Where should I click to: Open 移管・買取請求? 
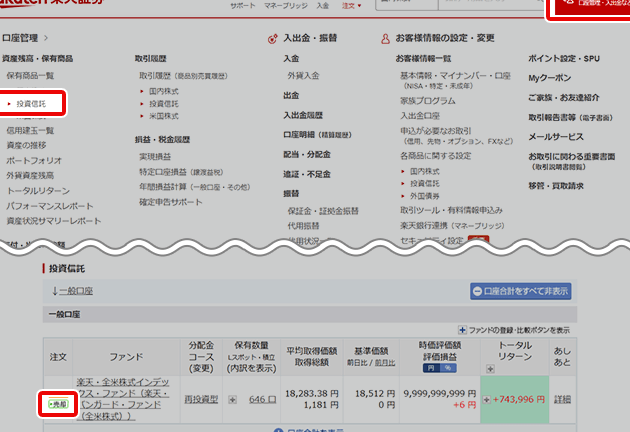[x=556, y=186]
